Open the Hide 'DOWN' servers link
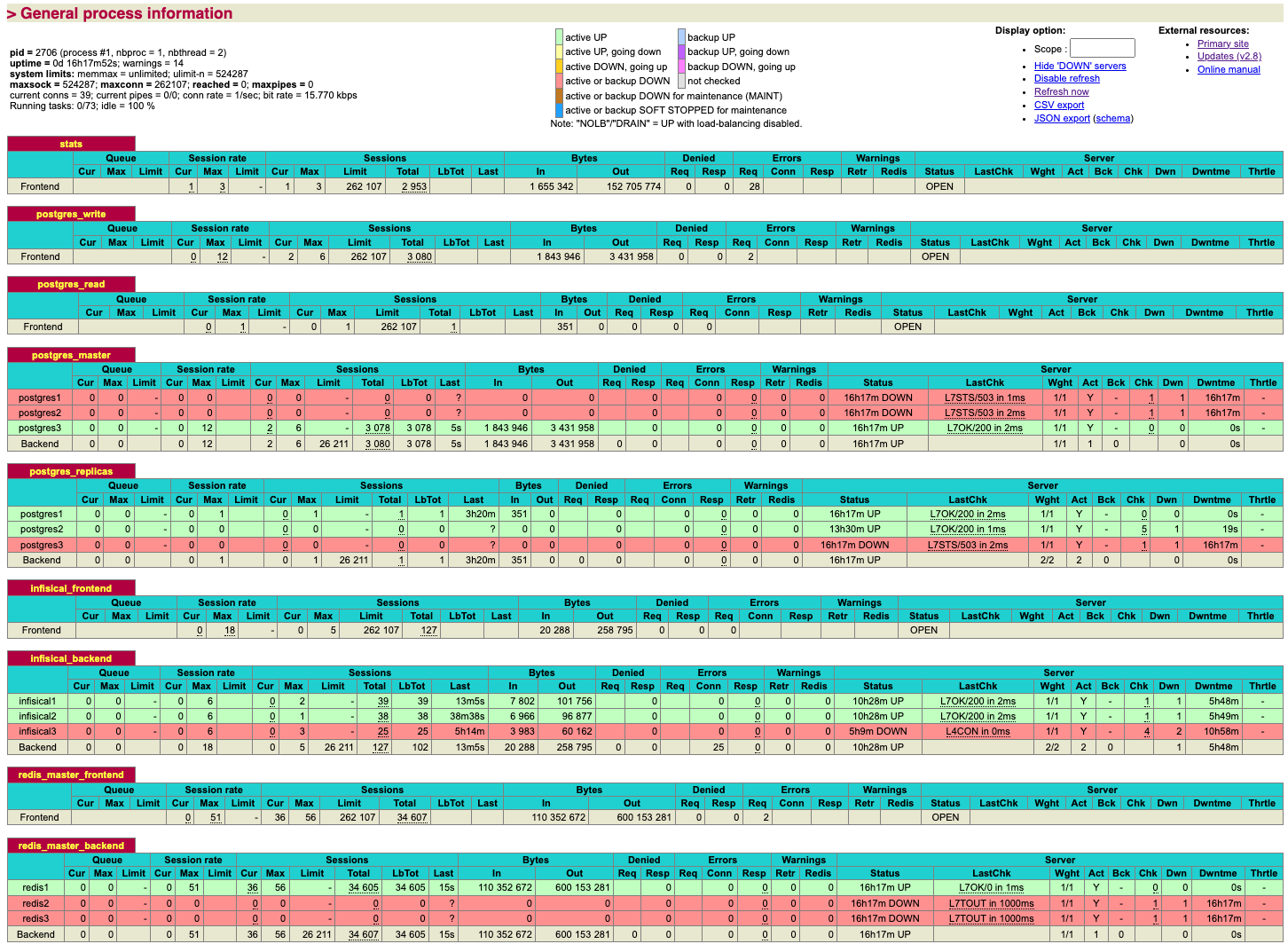 click(x=1080, y=66)
